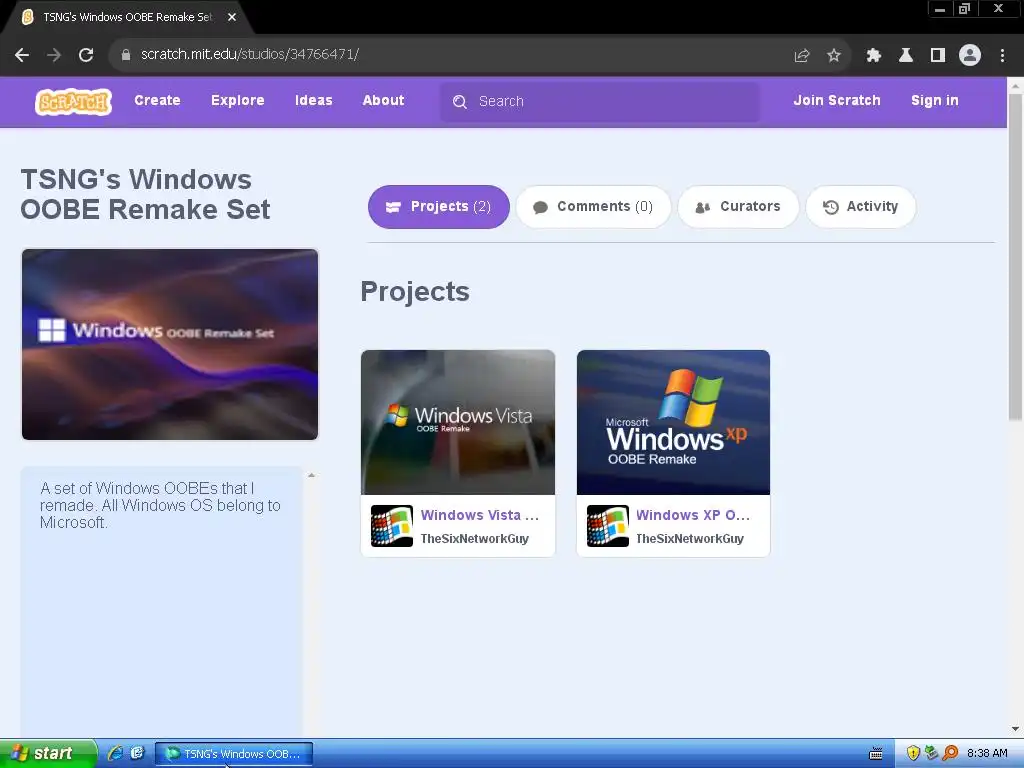Go back using browser back arrow
This screenshot has height=768, width=1024.
(x=22, y=55)
